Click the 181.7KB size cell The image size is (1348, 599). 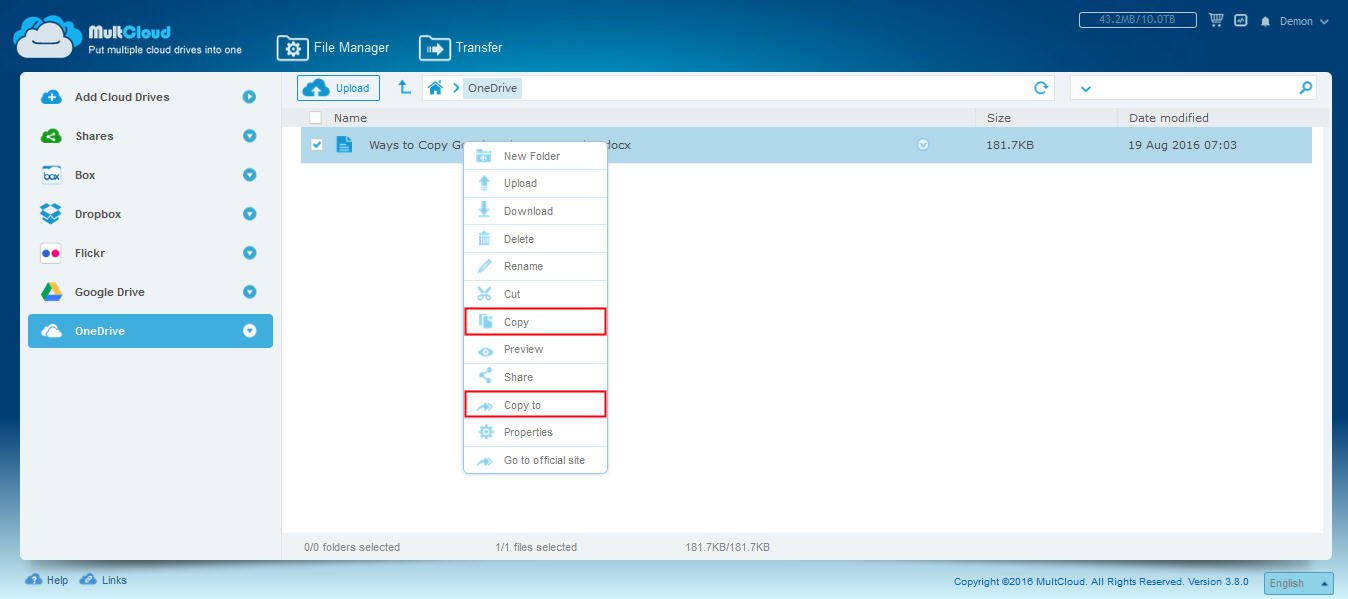click(x=1010, y=145)
